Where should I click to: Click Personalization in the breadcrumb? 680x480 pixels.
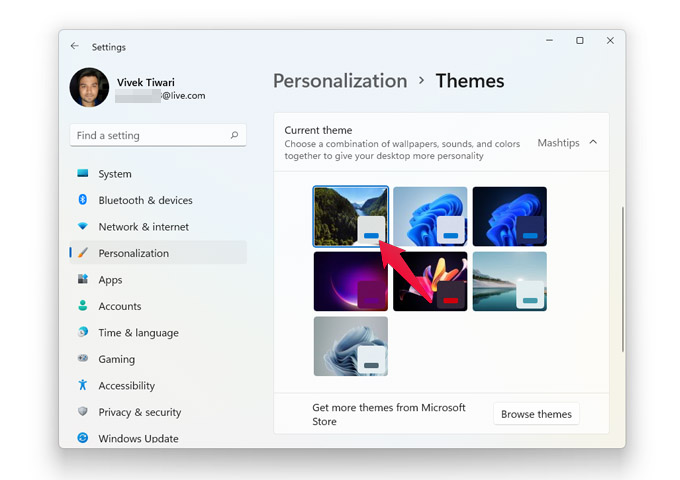(x=340, y=82)
